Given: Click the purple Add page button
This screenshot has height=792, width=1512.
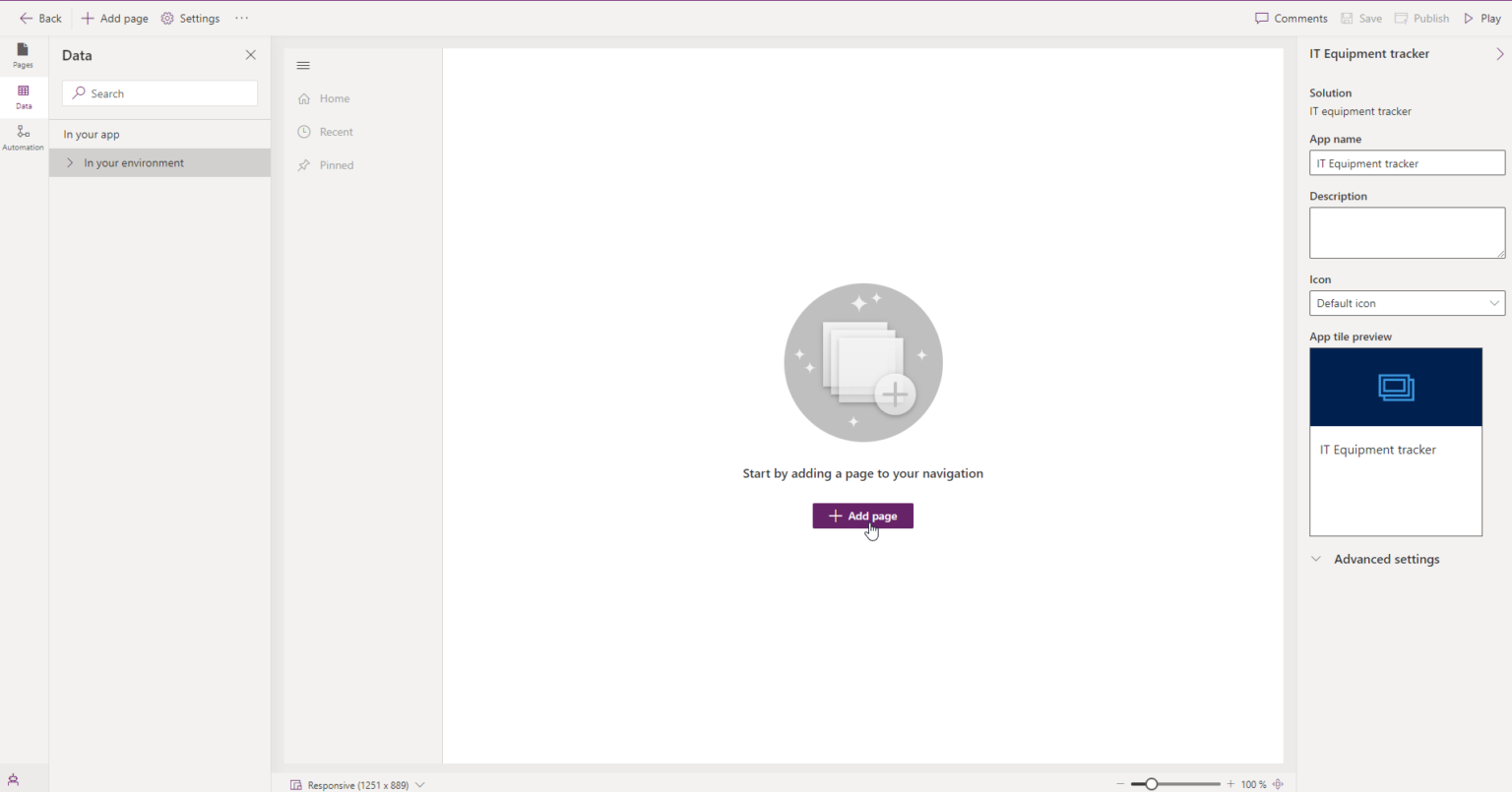Looking at the screenshot, I should (x=862, y=516).
